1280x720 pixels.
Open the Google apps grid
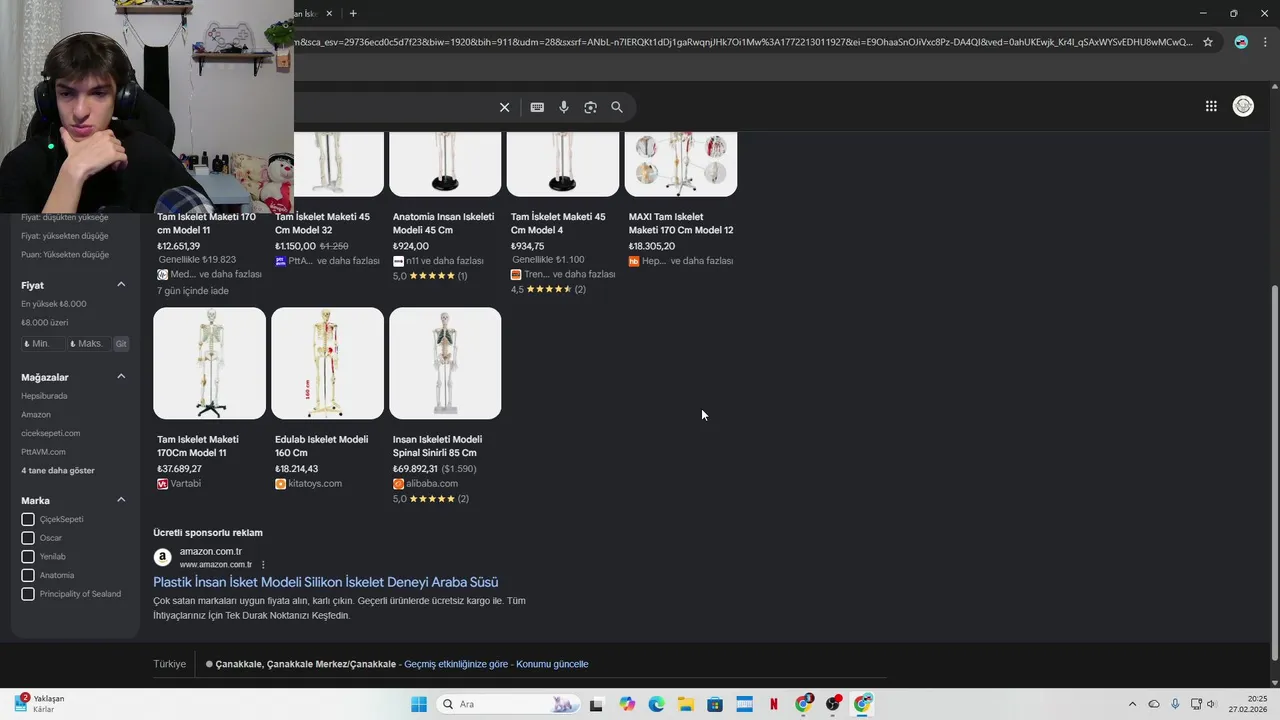pos(1211,106)
